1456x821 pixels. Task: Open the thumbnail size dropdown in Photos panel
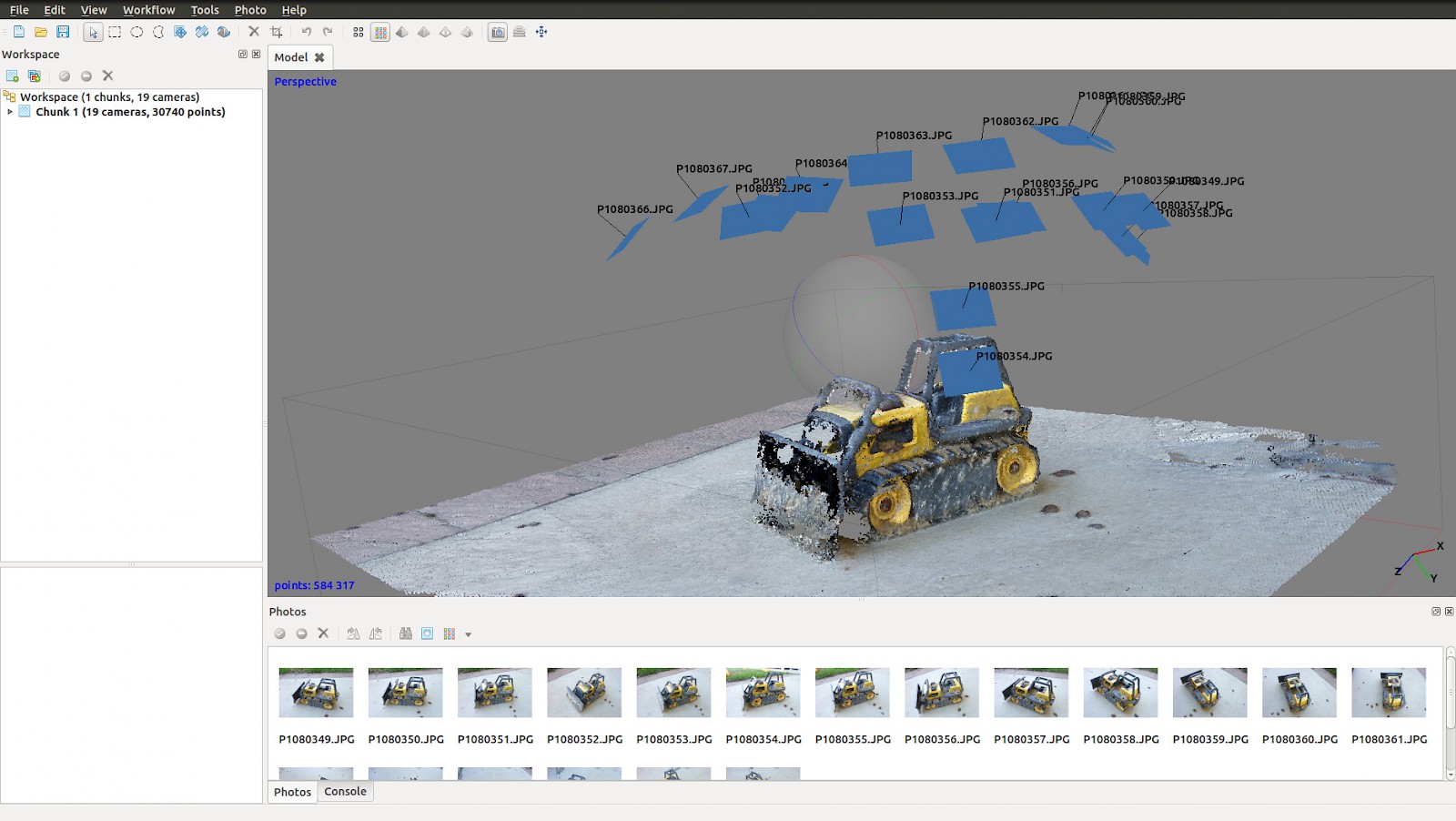click(468, 634)
